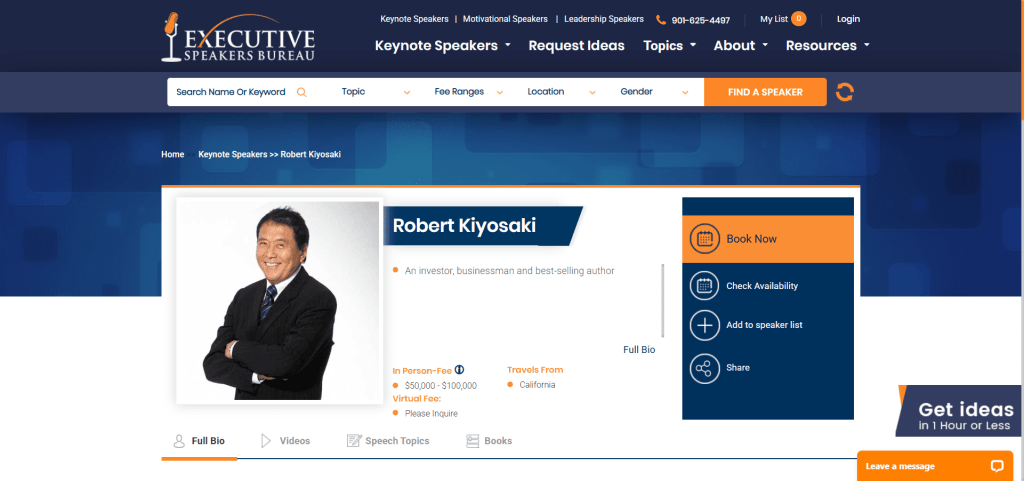Click the Executive Speakers Bureau logo
1024x481 pixels.
tap(238, 37)
